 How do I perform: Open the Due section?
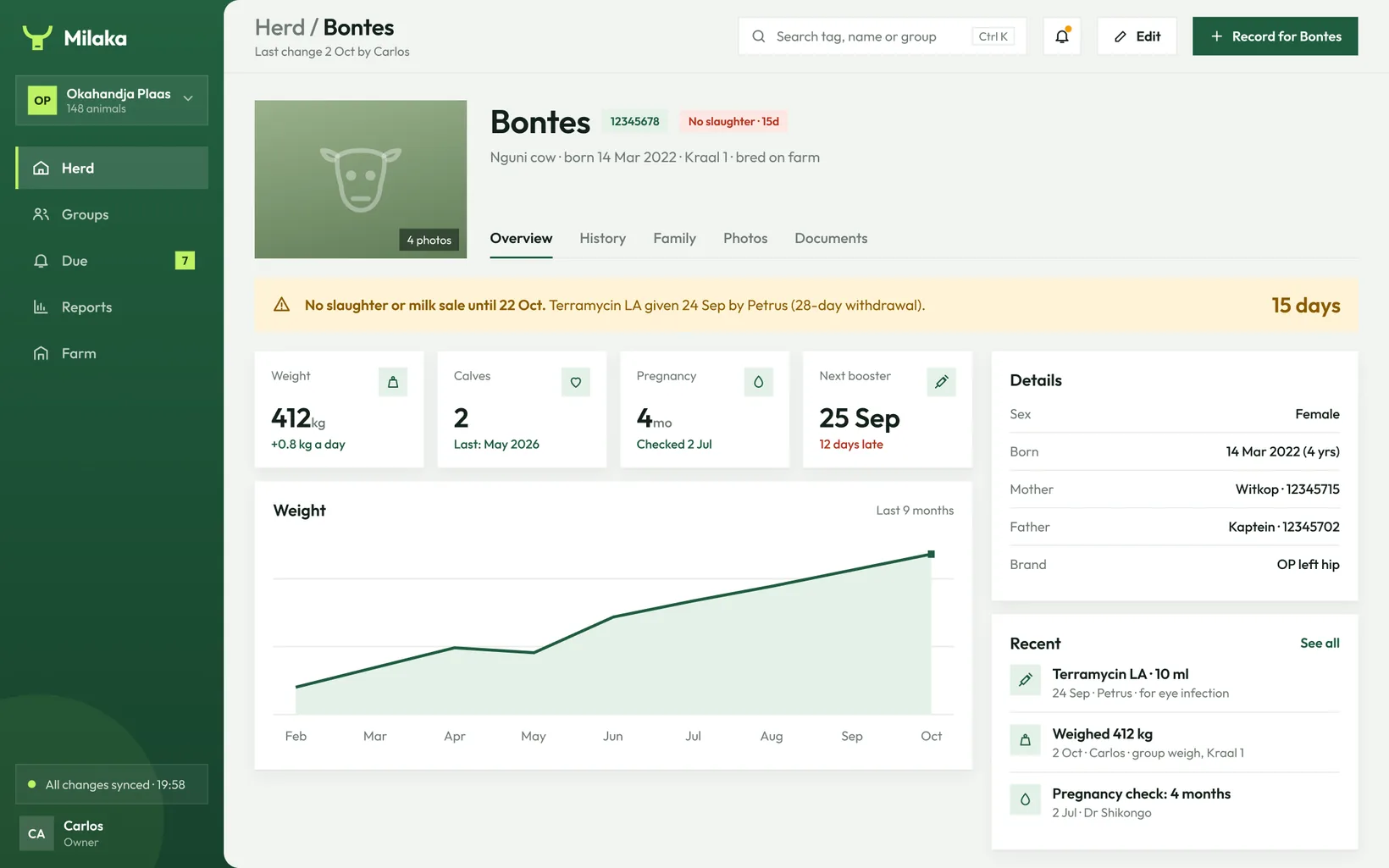(x=112, y=261)
